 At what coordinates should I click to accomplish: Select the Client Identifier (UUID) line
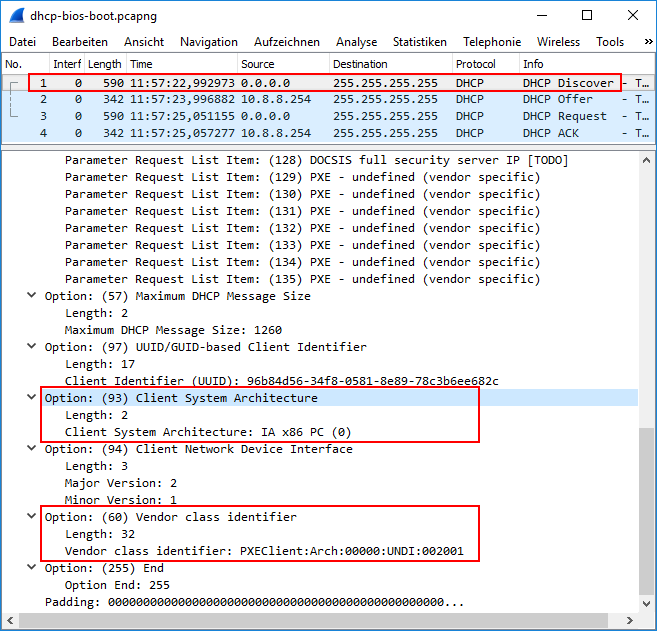(x=281, y=381)
